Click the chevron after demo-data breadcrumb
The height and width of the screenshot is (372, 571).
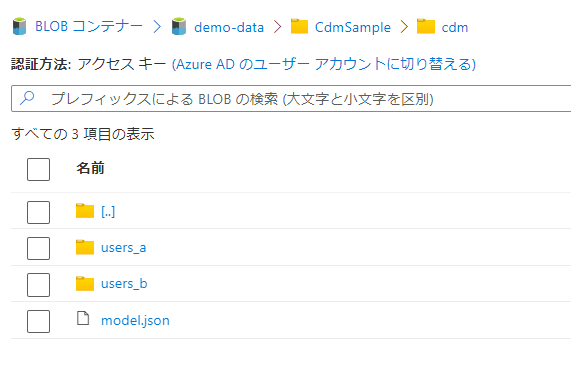point(277,27)
